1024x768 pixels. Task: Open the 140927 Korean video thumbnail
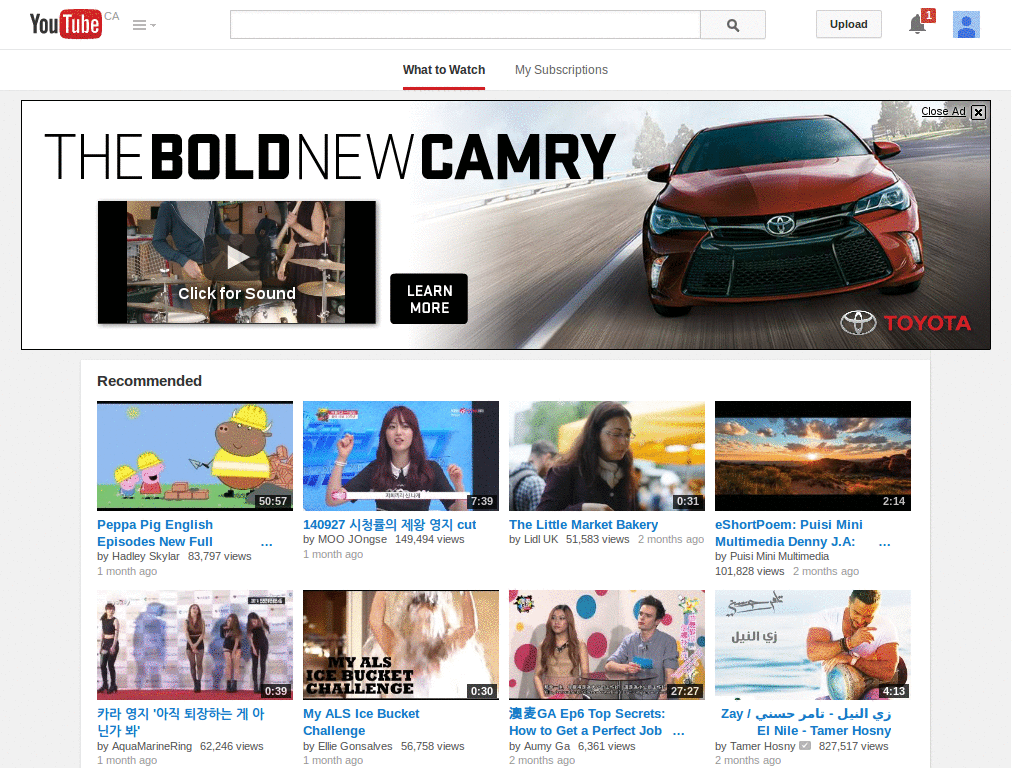[x=401, y=456]
